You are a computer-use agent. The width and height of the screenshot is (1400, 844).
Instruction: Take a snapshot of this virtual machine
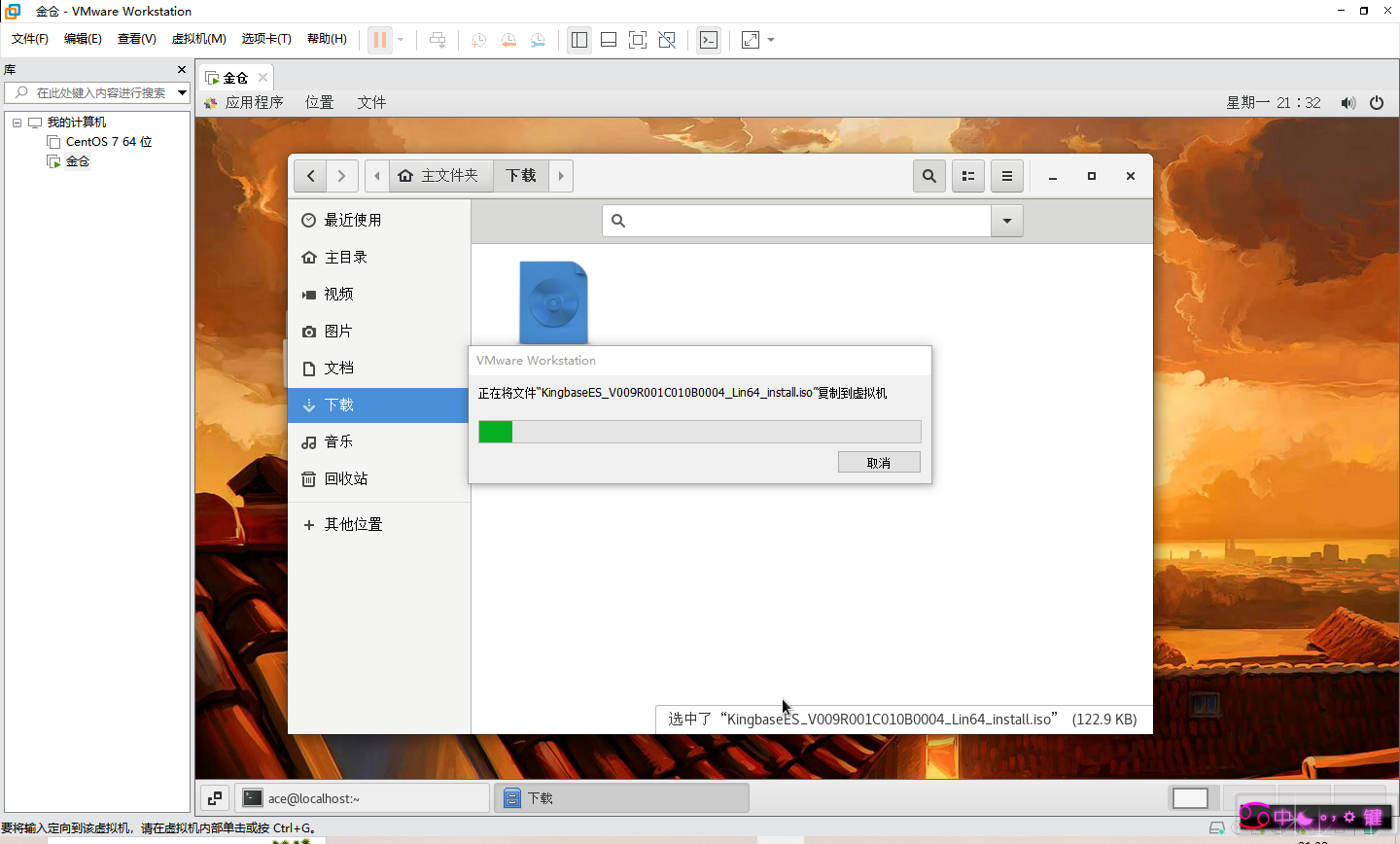tap(478, 40)
